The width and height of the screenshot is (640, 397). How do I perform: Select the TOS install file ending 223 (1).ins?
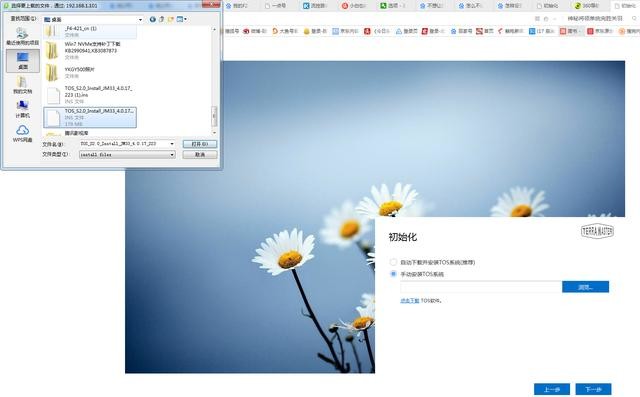[90, 95]
